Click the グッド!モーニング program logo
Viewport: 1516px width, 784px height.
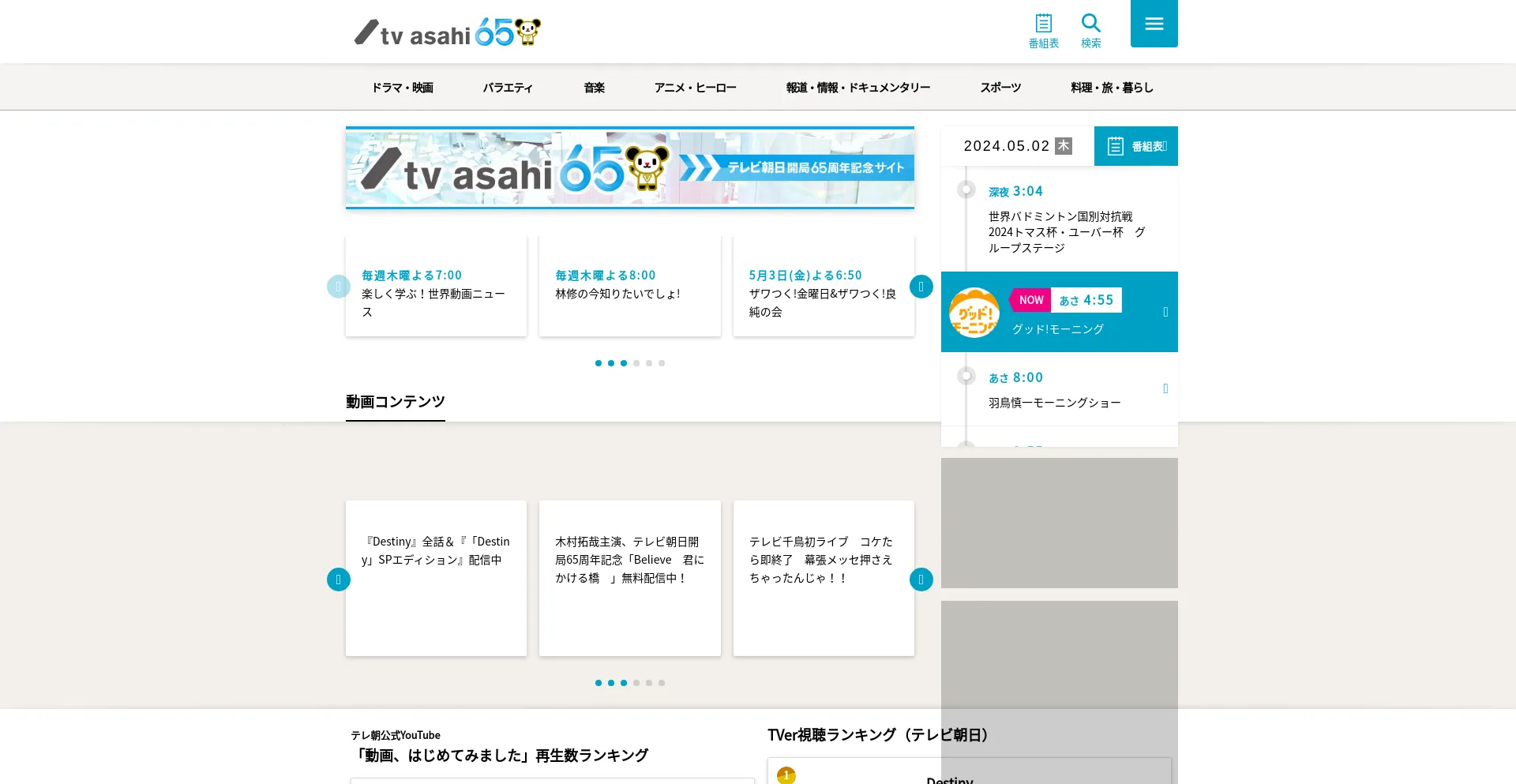pyautogui.click(x=974, y=313)
